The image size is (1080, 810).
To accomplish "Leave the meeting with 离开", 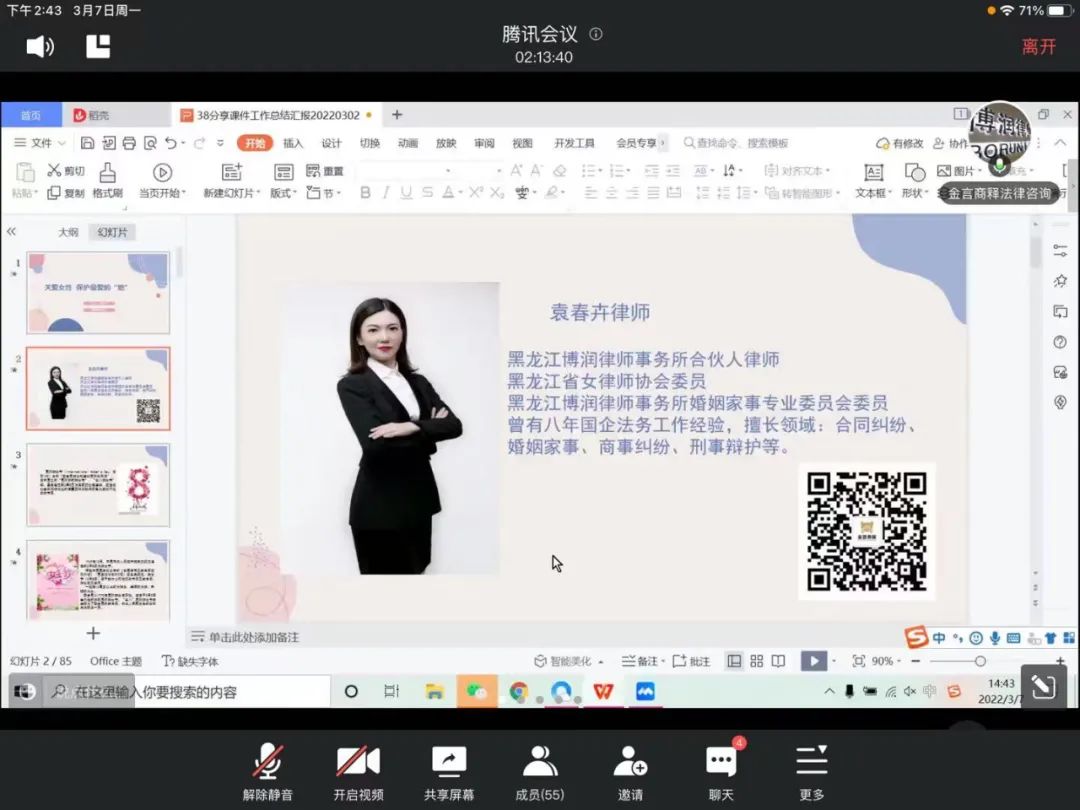I will pos(1039,46).
